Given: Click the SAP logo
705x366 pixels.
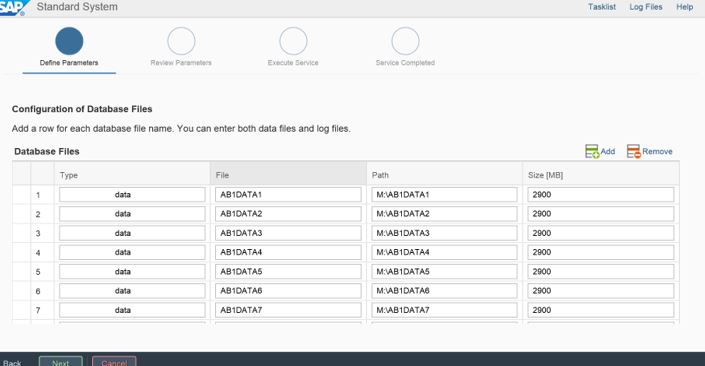Looking at the screenshot, I should click(x=13, y=7).
